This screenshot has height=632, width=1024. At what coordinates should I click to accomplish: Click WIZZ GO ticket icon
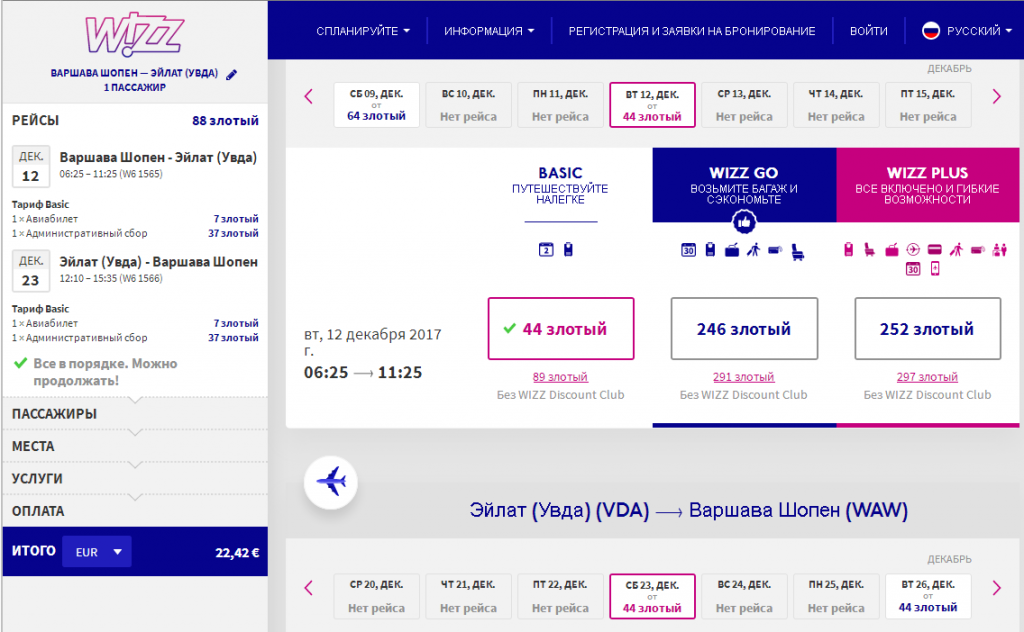pos(775,249)
